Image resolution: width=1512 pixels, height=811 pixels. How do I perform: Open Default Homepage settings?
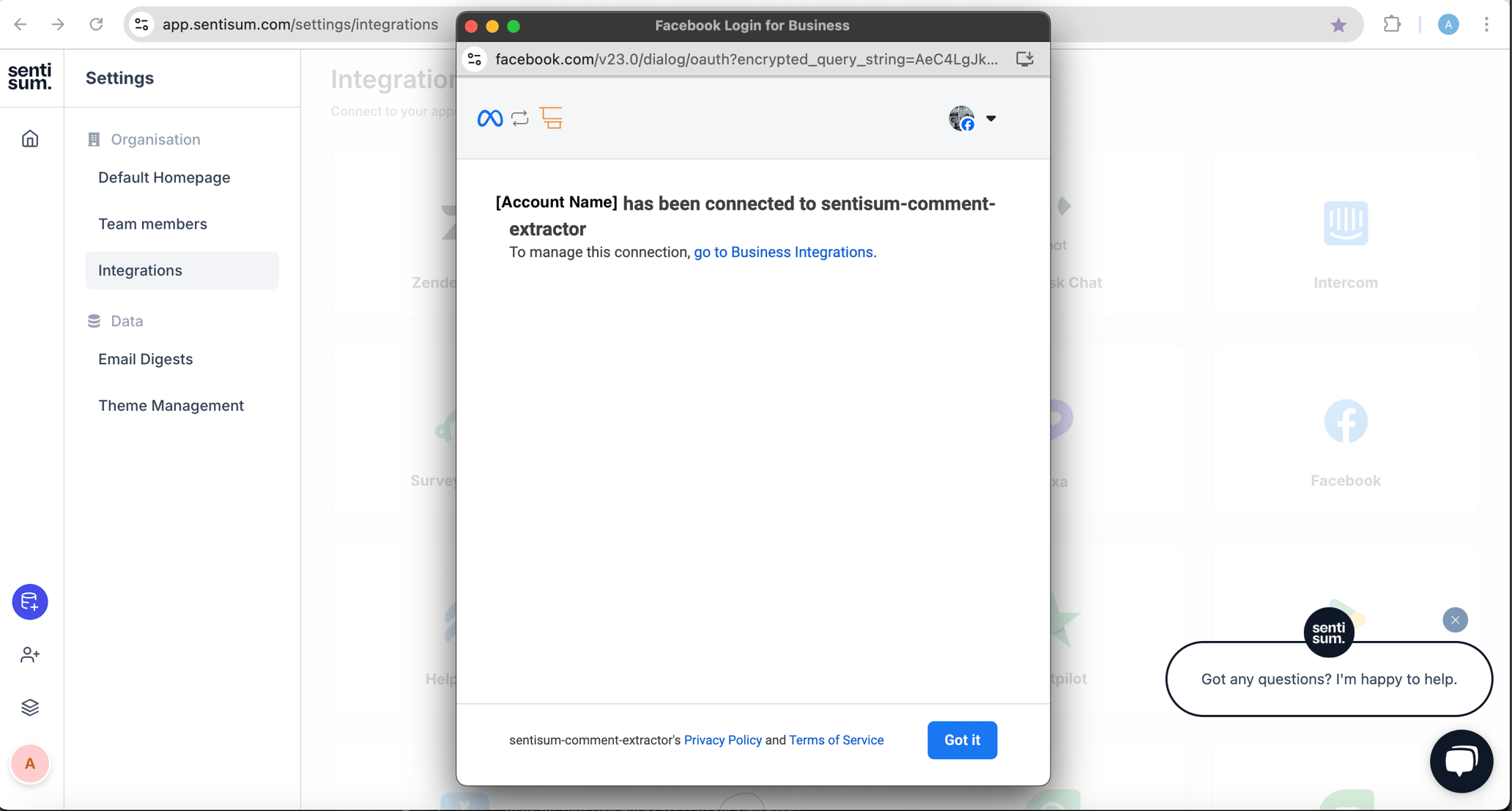[x=164, y=177]
